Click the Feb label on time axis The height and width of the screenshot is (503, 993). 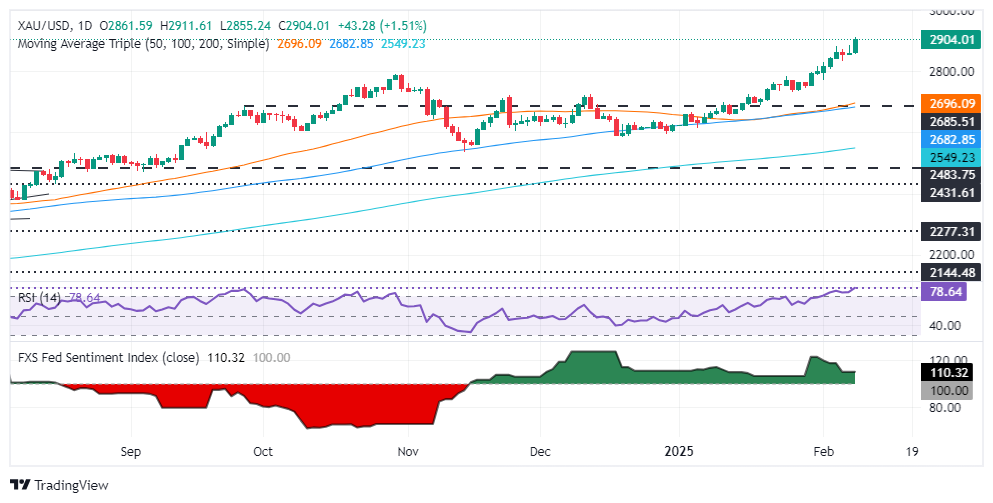(x=824, y=450)
